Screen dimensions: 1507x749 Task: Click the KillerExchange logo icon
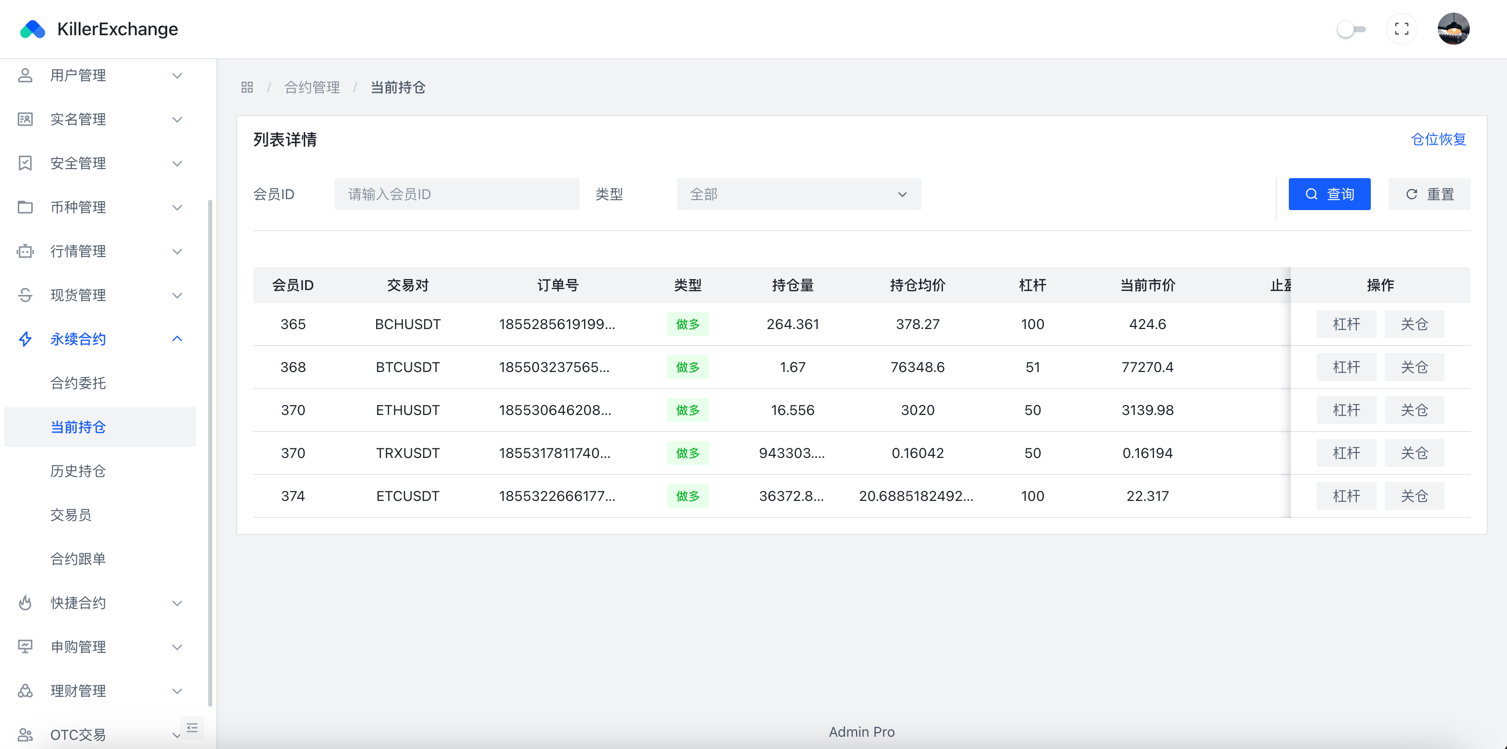(x=32, y=29)
